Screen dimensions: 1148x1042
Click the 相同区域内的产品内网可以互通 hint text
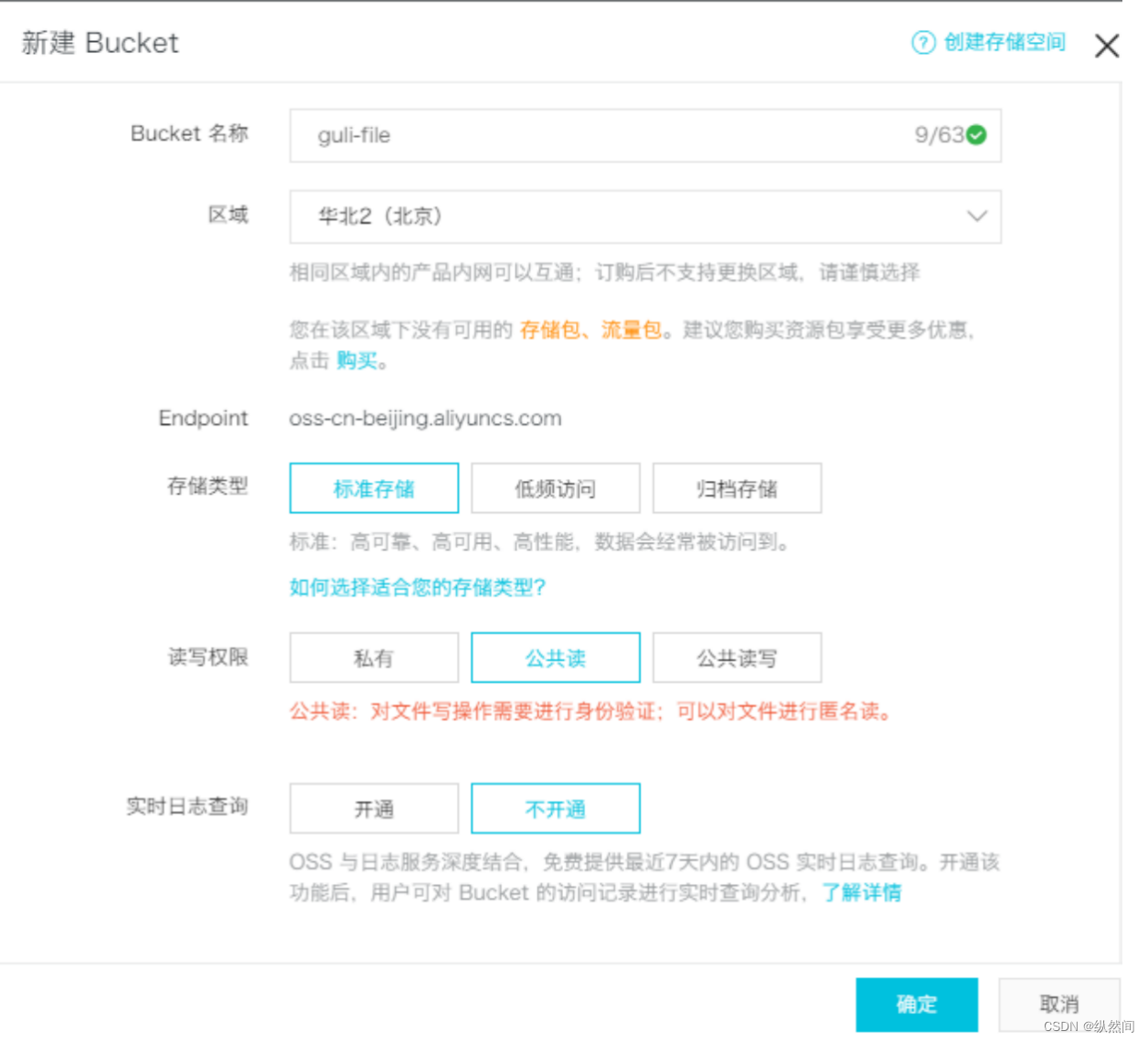click(x=605, y=272)
